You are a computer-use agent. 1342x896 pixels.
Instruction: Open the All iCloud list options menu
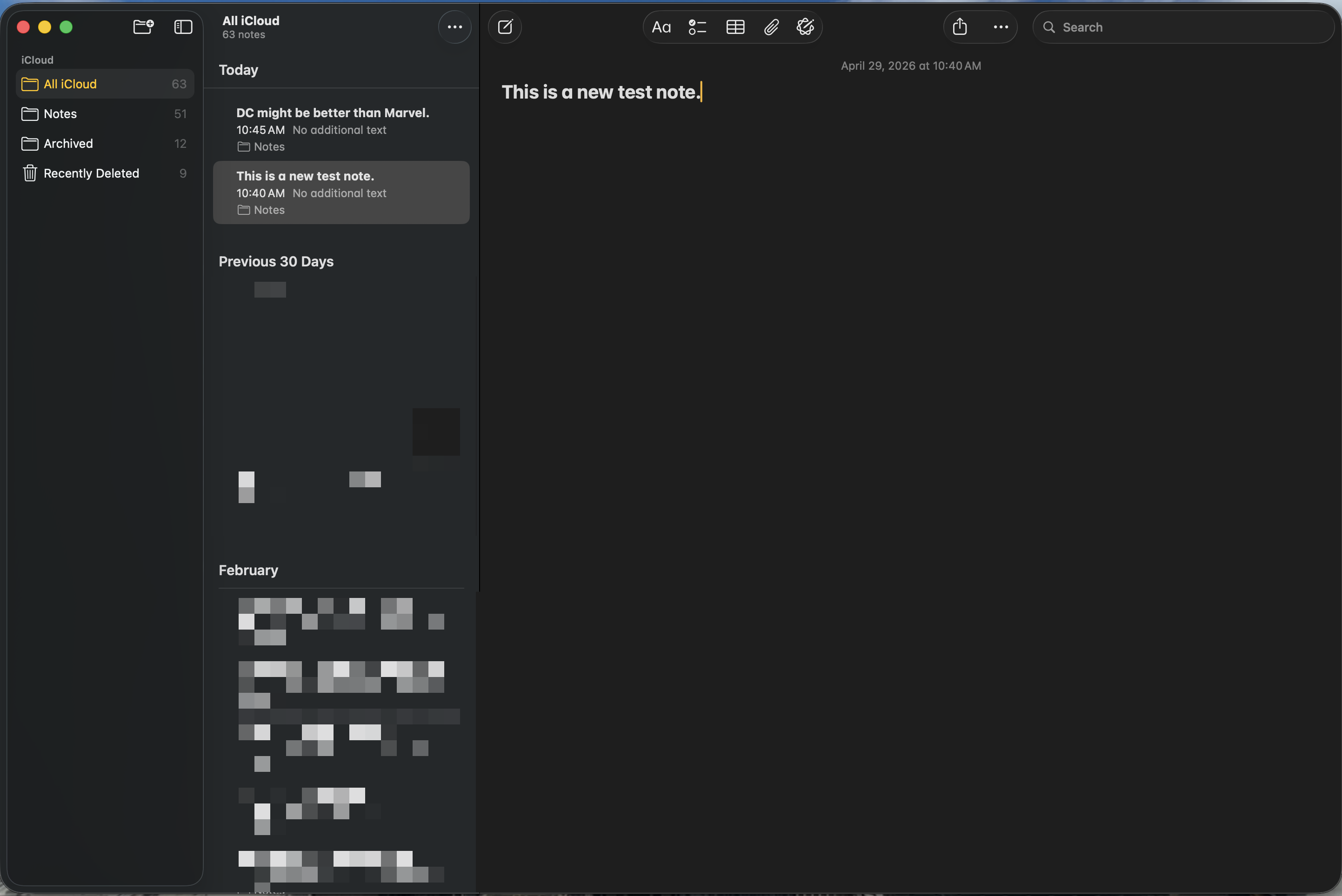(x=454, y=27)
